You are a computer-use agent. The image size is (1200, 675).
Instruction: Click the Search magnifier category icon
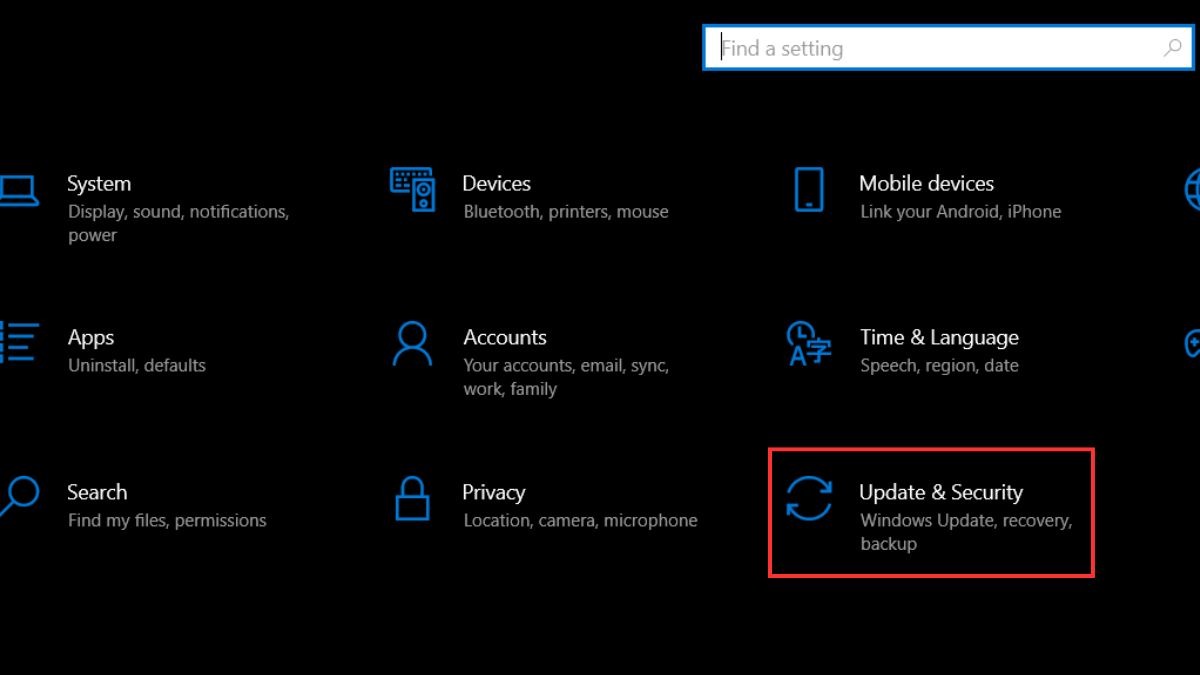(18, 496)
